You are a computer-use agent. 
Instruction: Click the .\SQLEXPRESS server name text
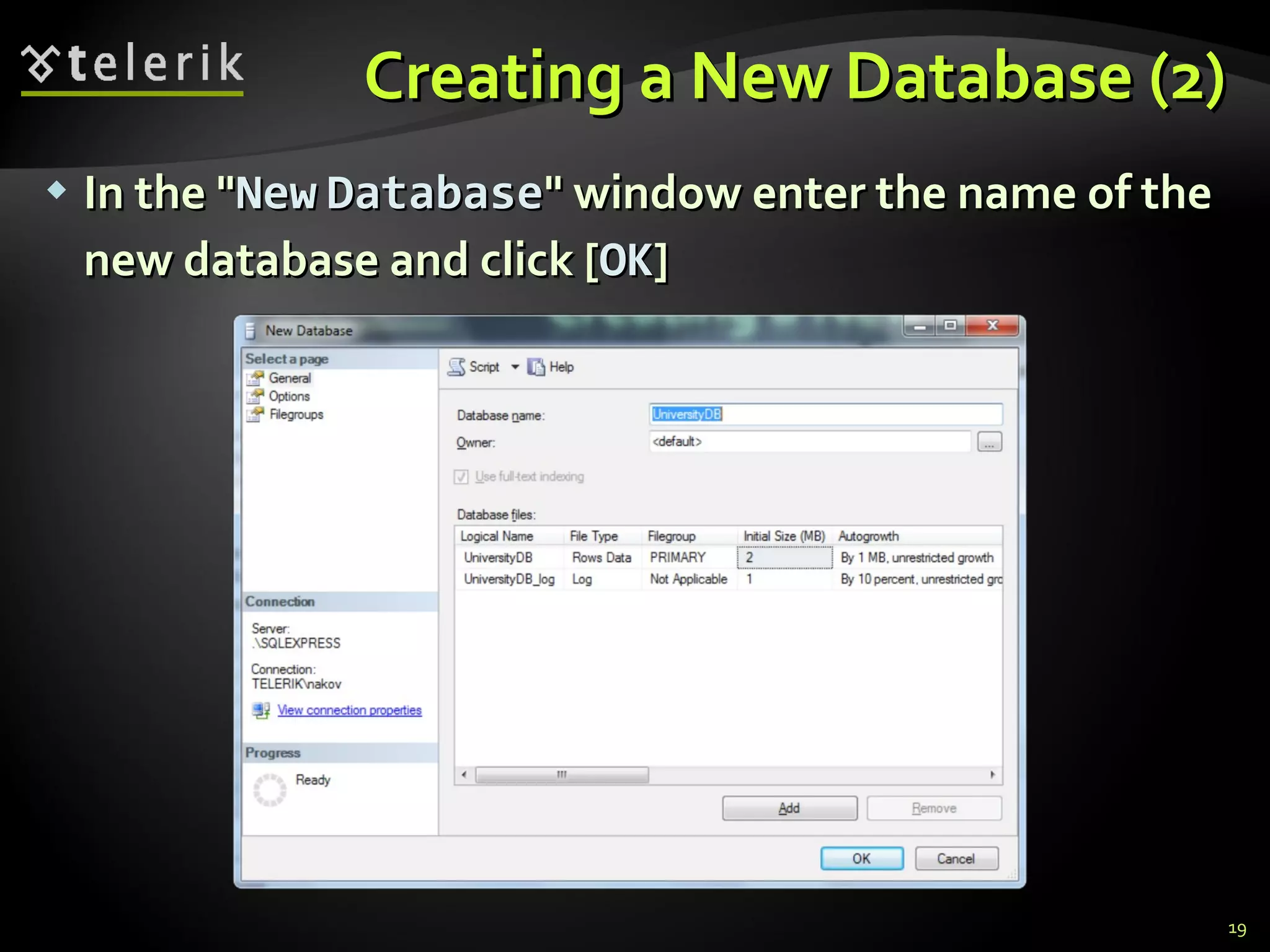(x=296, y=643)
